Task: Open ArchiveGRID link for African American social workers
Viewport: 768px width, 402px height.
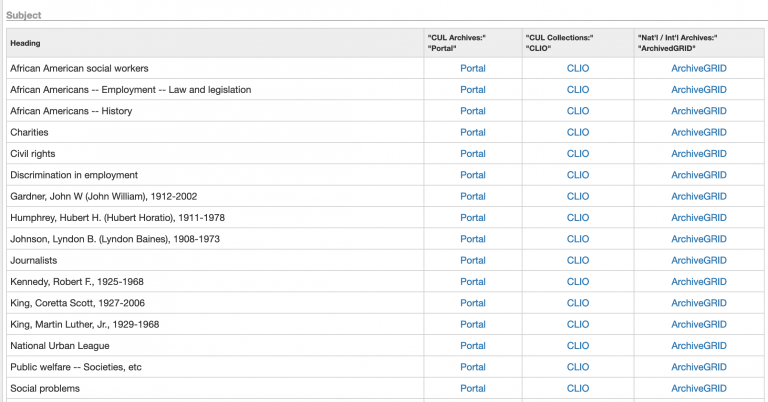Action: 699,69
